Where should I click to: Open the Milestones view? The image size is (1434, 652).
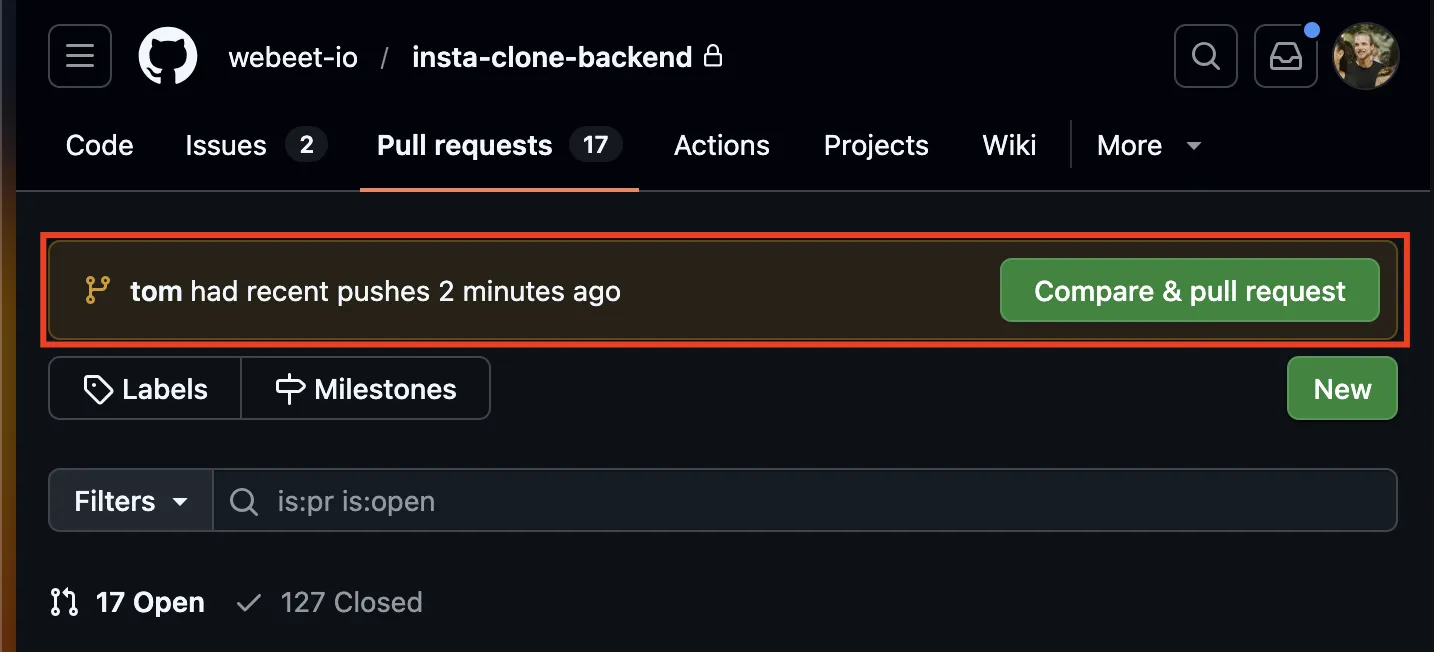click(366, 388)
